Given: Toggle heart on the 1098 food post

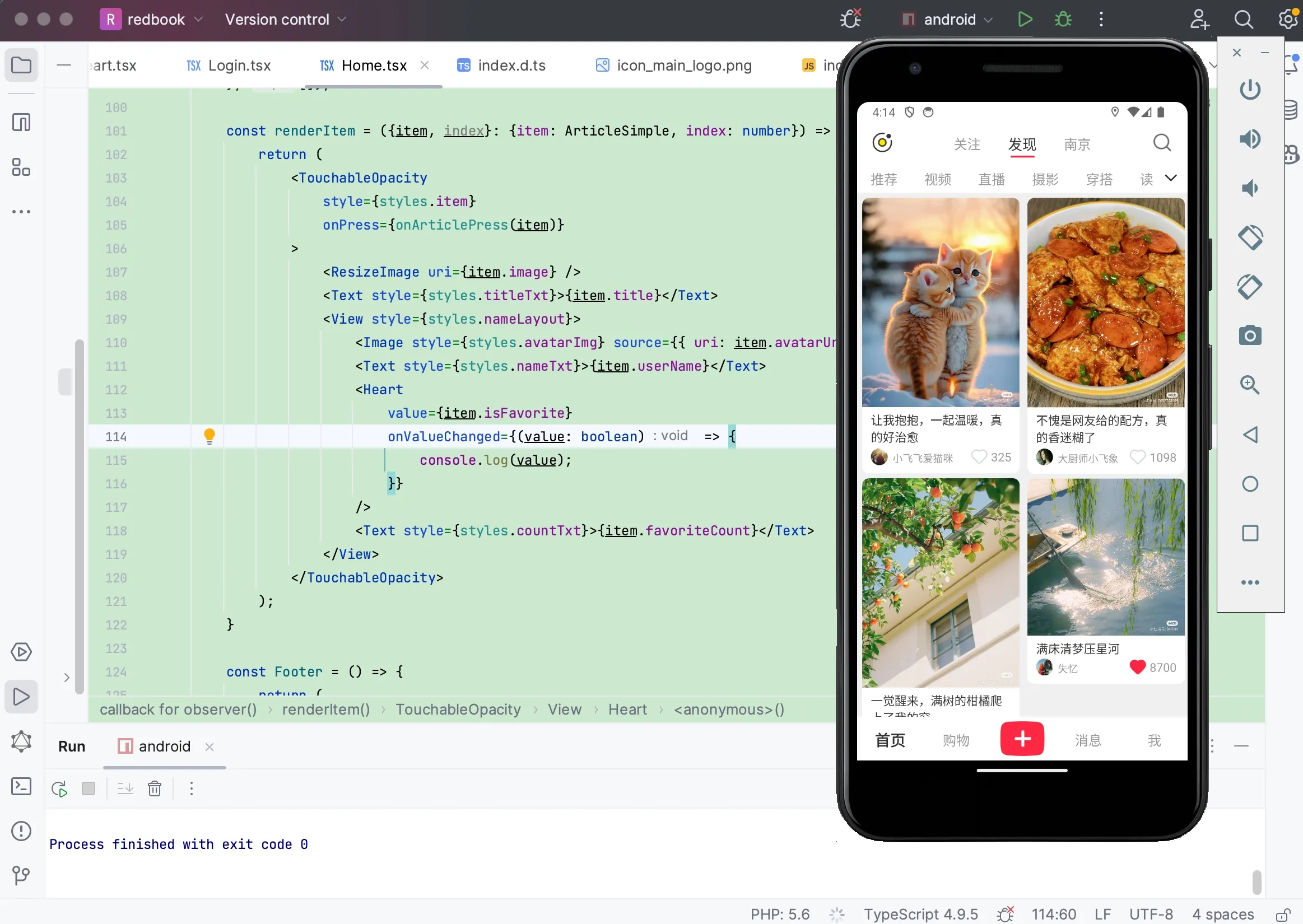Looking at the screenshot, I should [1137, 457].
